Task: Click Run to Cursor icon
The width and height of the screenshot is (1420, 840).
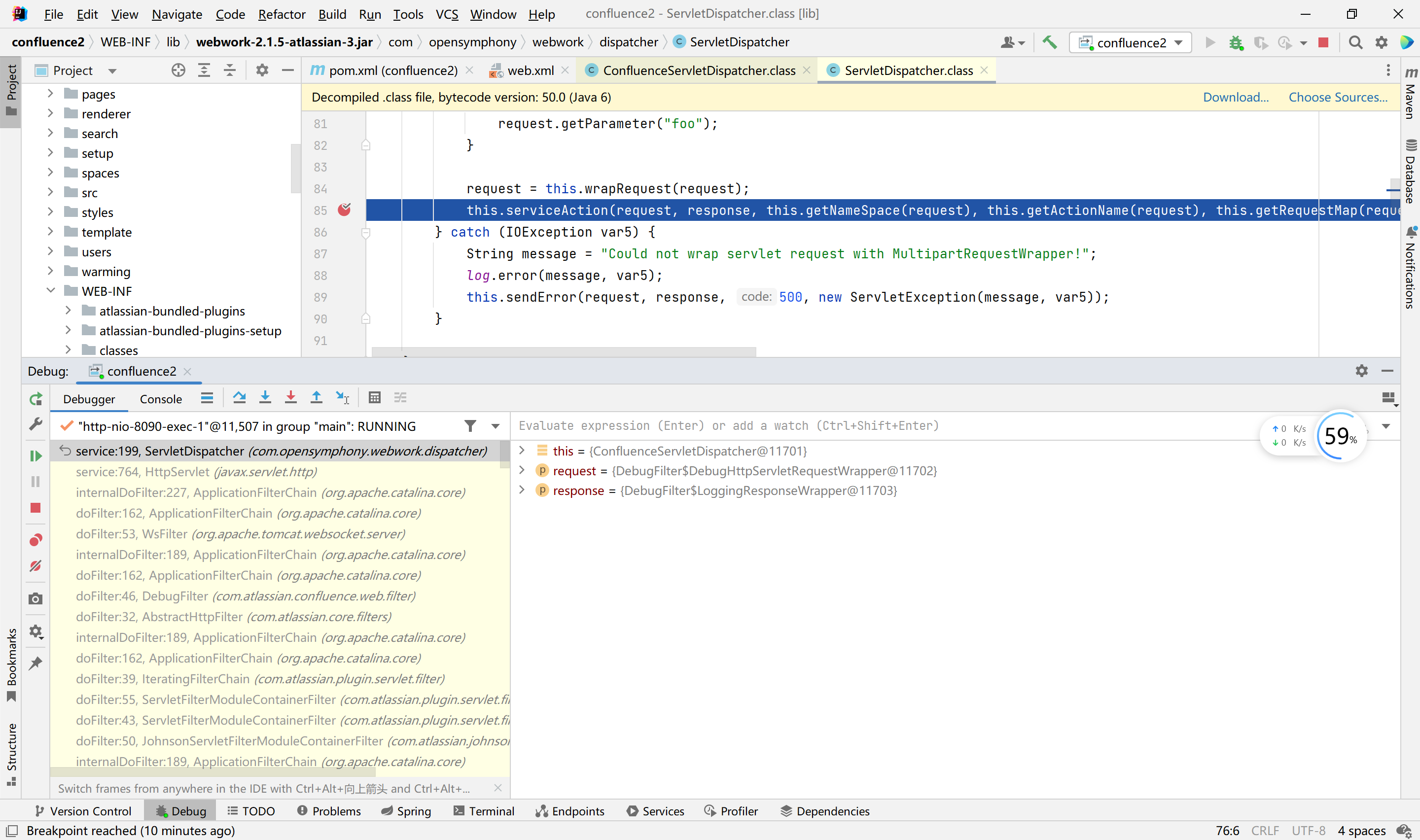Action: click(342, 398)
